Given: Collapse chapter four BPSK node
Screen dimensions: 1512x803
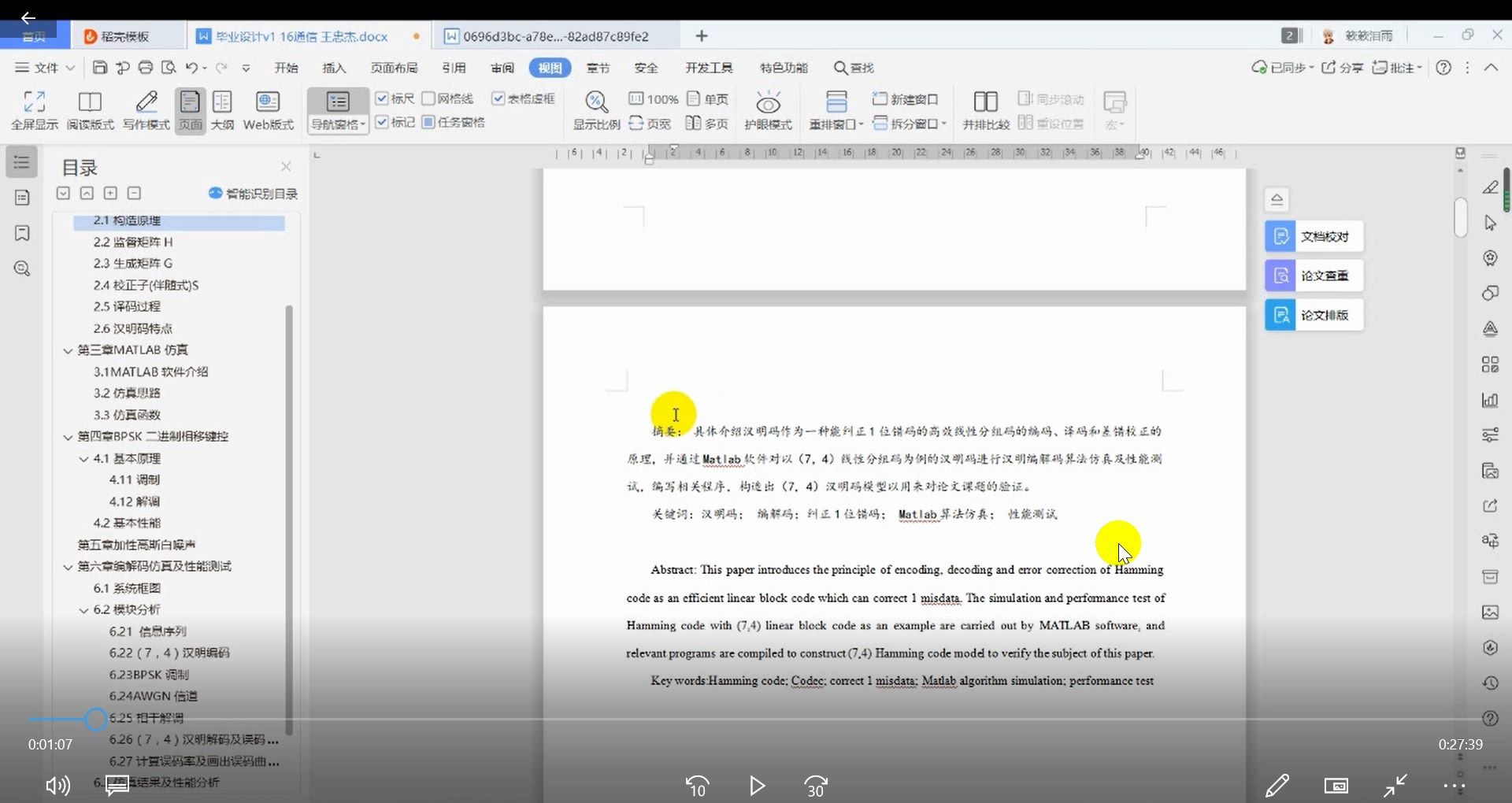Looking at the screenshot, I should [68, 437].
